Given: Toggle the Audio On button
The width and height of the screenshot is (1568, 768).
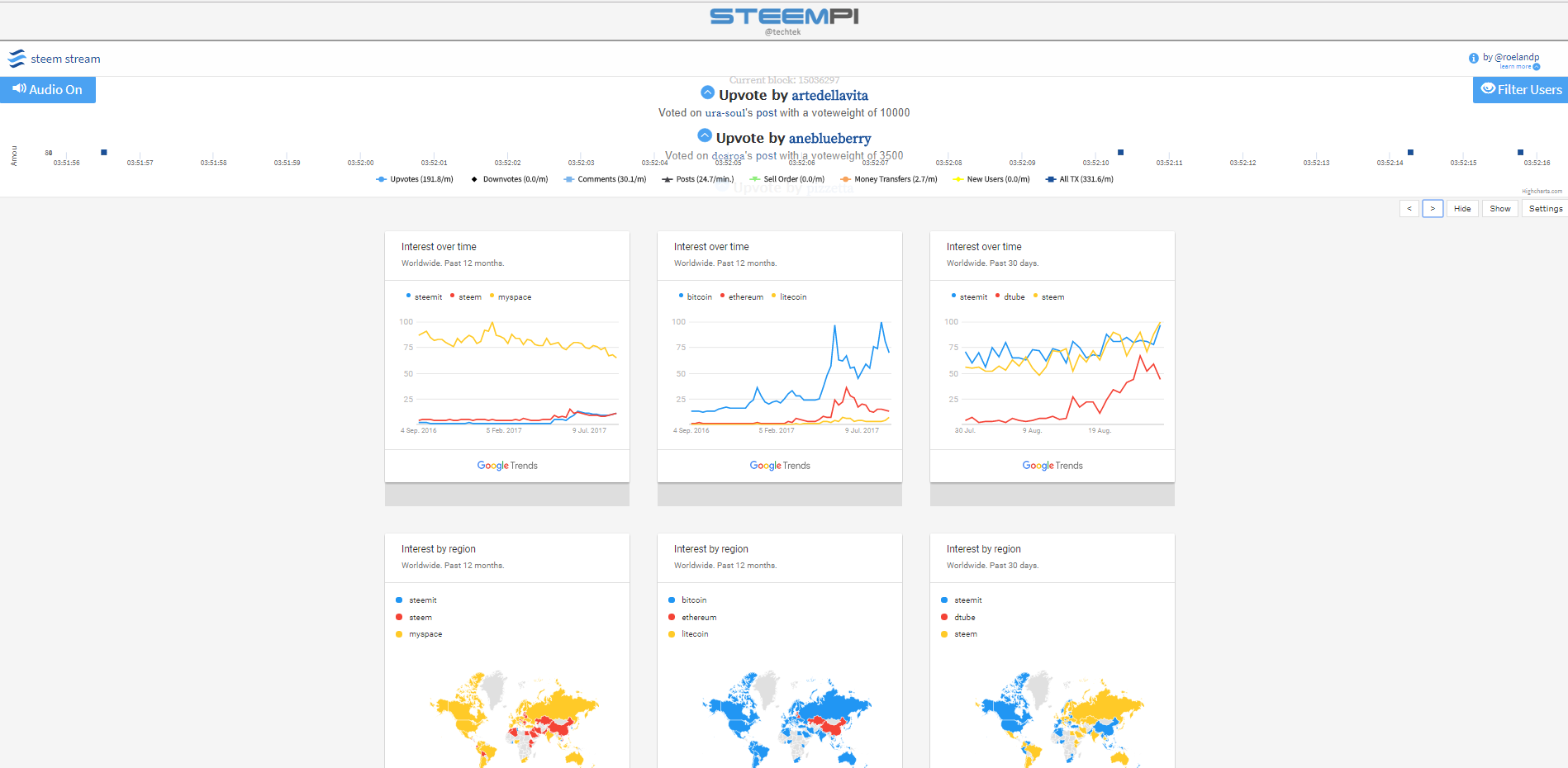Looking at the screenshot, I should (x=48, y=90).
